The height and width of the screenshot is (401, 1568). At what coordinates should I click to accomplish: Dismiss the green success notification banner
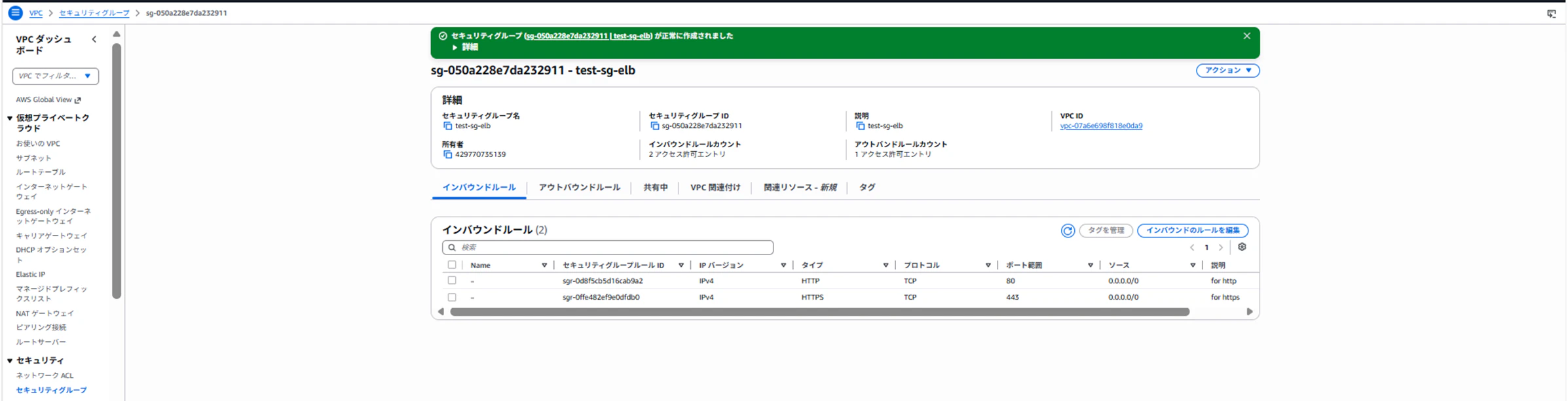coord(1246,36)
